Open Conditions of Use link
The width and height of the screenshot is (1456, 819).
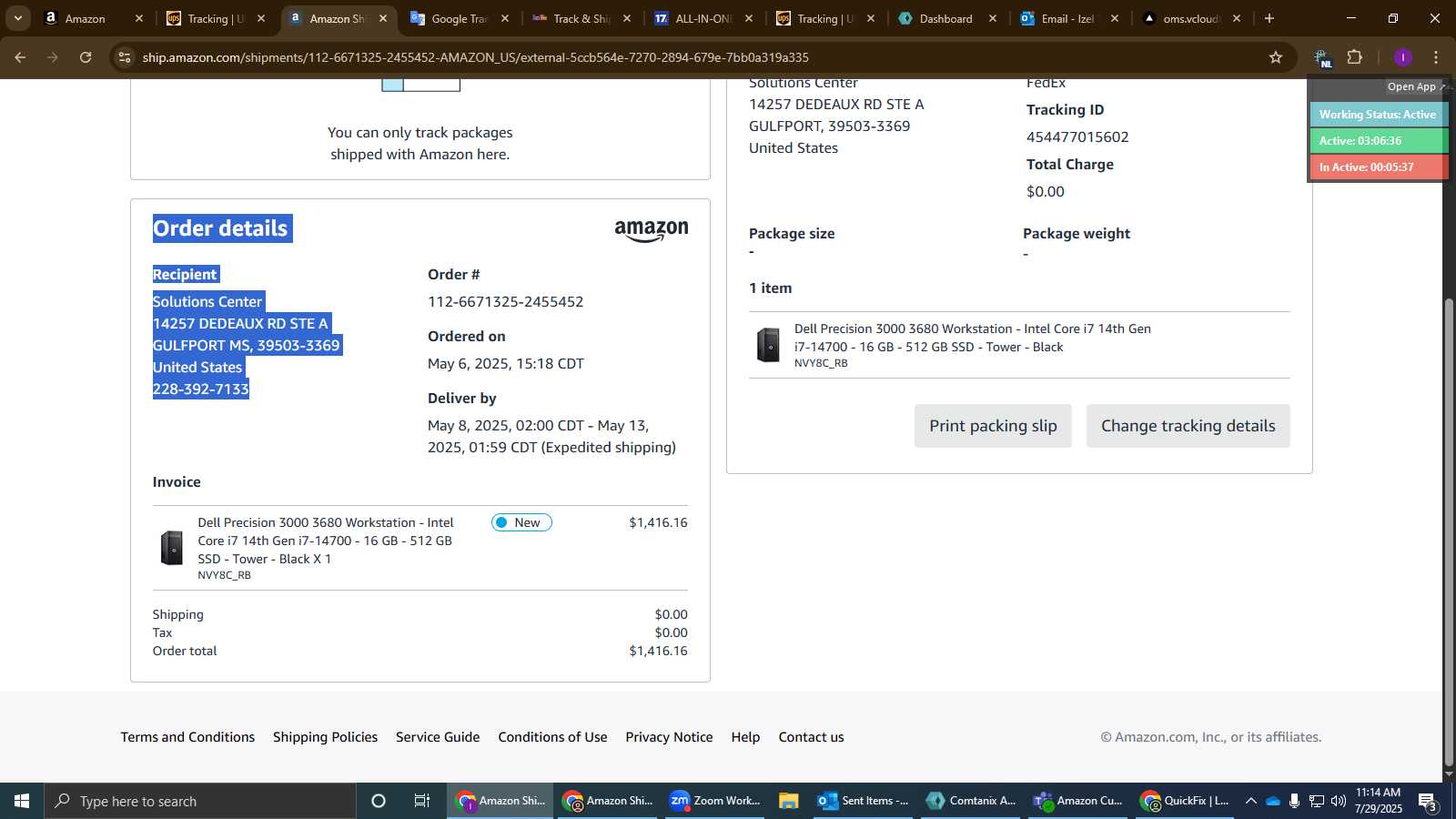[x=552, y=737]
